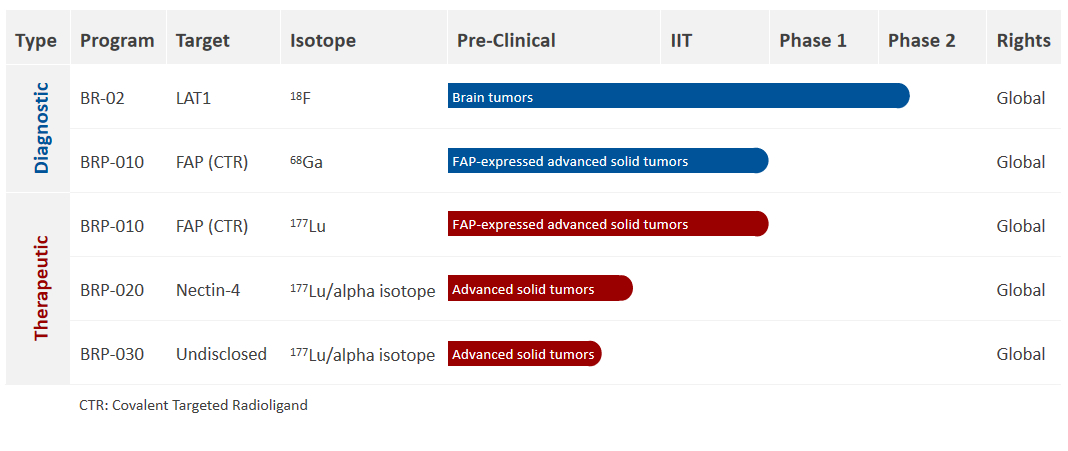Click the red BRP-020 Advanced solid tumors bar
Image resolution: width=1068 pixels, height=451 pixels.
coord(540,288)
